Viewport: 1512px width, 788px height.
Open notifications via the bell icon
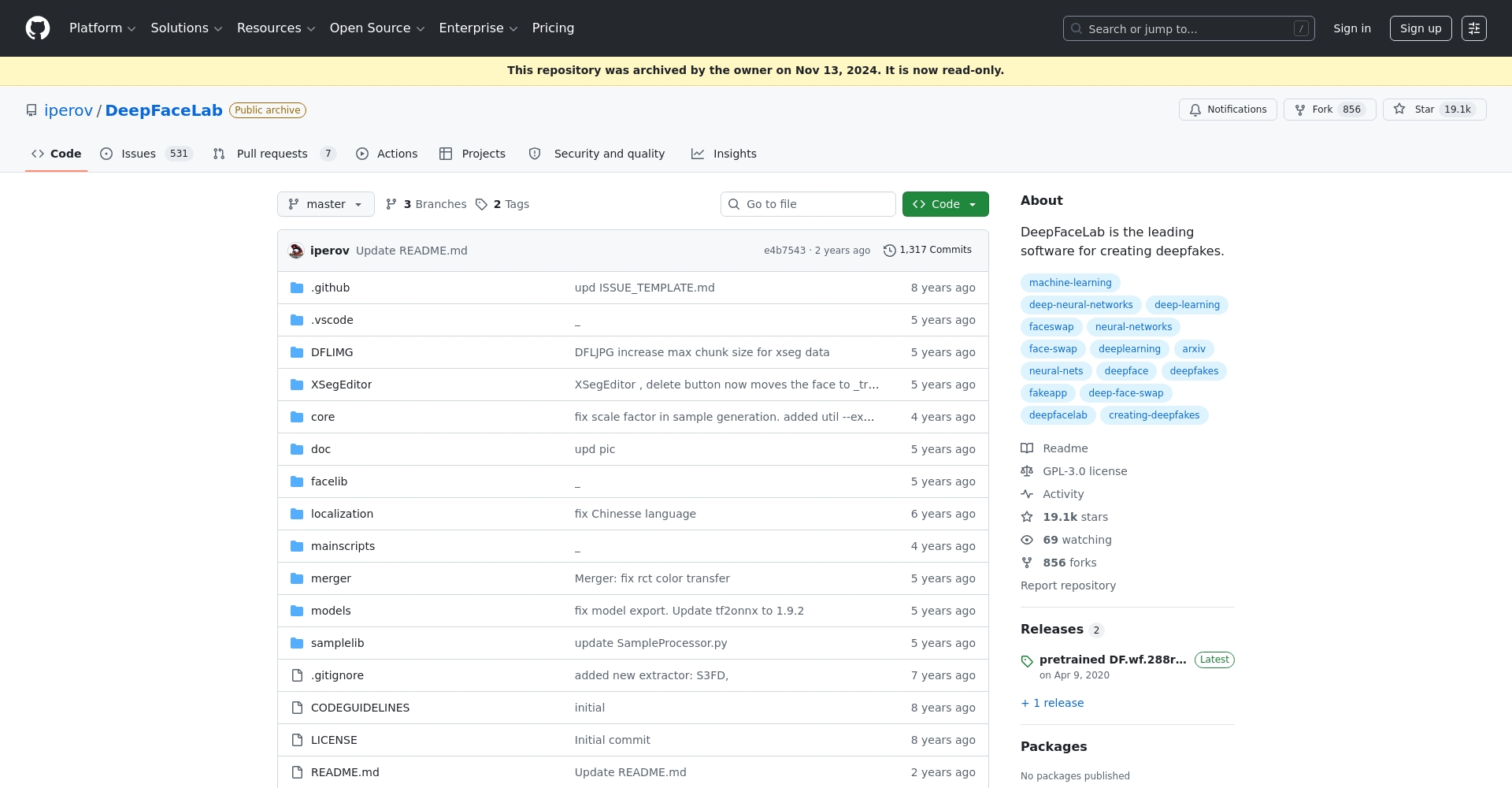[x=1195, y=110]
